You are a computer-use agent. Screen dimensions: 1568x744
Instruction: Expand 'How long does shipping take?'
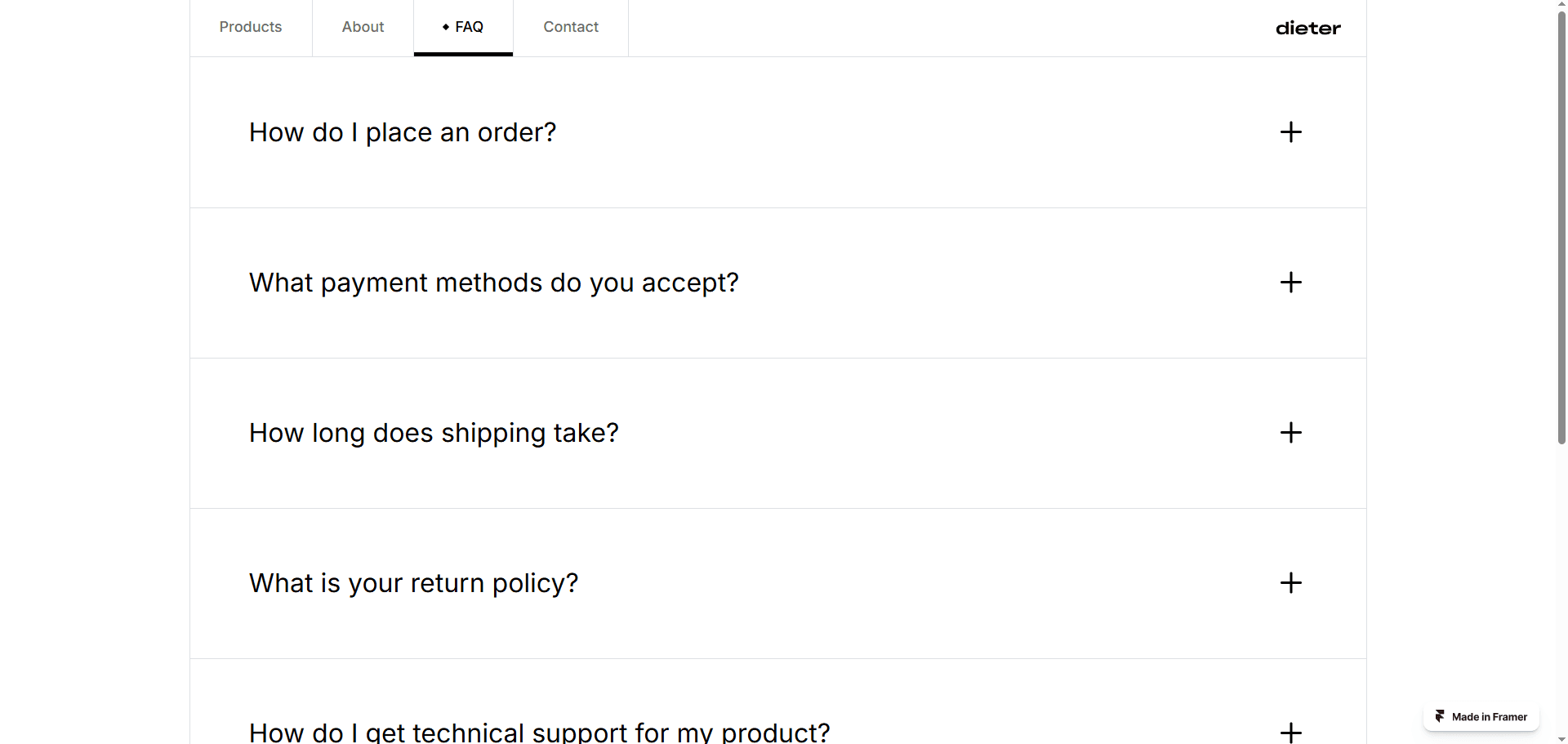(434, 433)
